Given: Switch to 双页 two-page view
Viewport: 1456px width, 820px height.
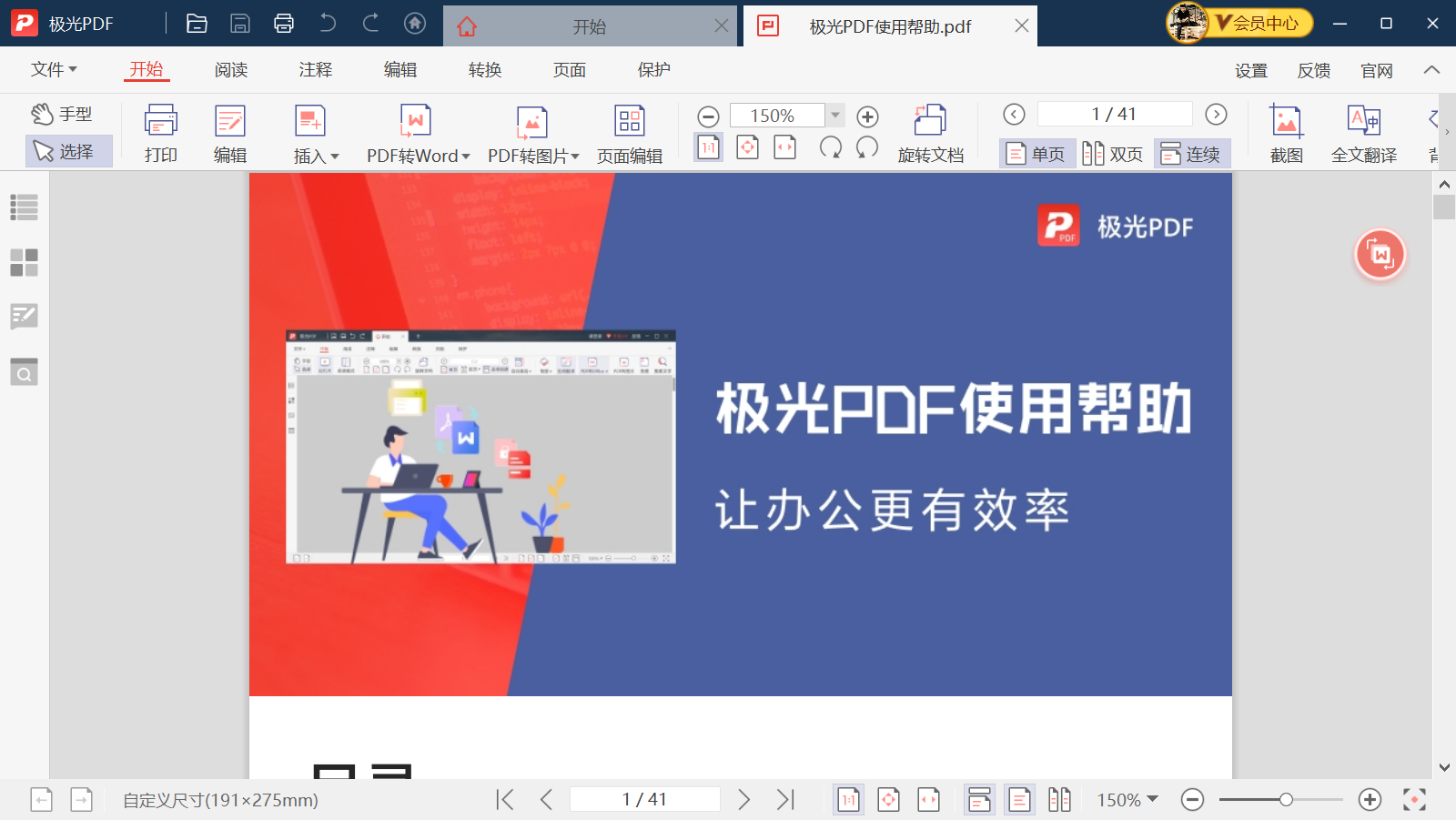Looking at the screenshot, I should pos(1113,154).
